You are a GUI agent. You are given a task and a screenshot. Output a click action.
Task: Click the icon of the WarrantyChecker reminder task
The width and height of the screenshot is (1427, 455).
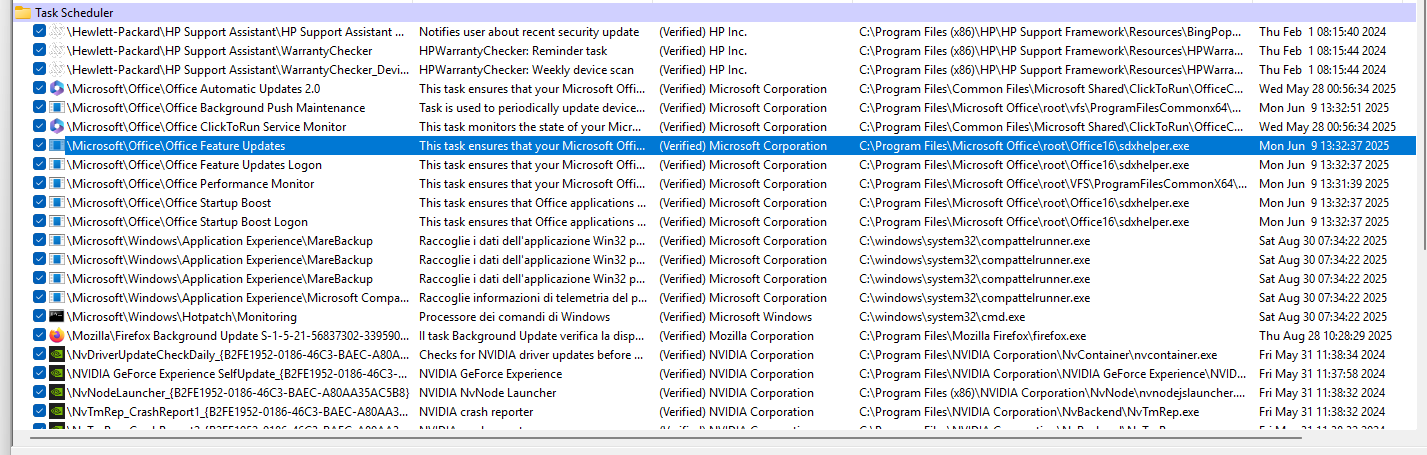[x=57, y=51]
